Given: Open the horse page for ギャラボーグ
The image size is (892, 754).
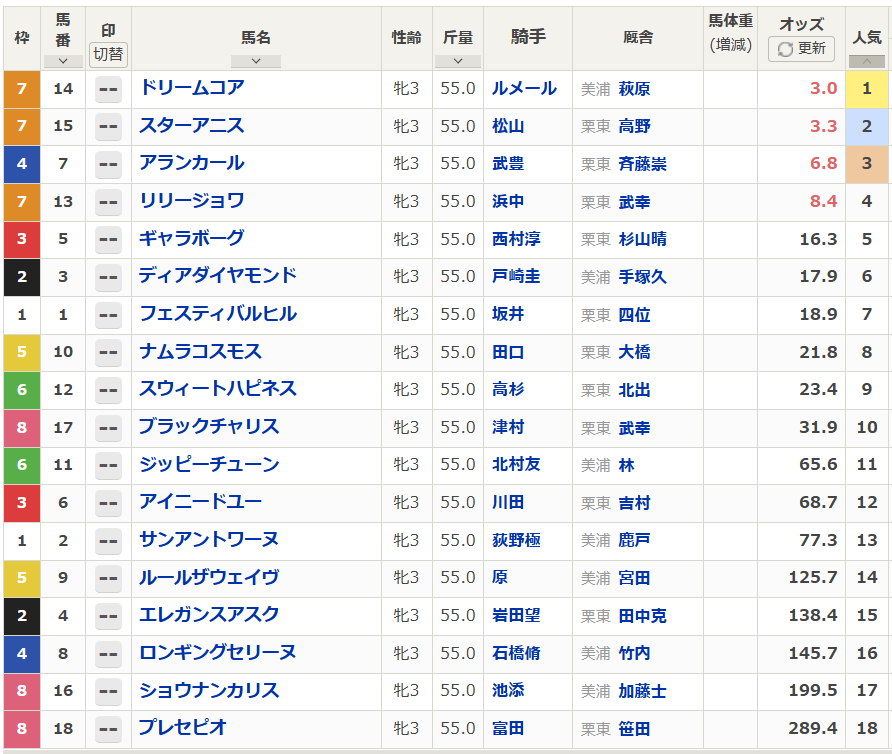Looking at the screenshot, I should pyautogui.click(x=192, y=238).
